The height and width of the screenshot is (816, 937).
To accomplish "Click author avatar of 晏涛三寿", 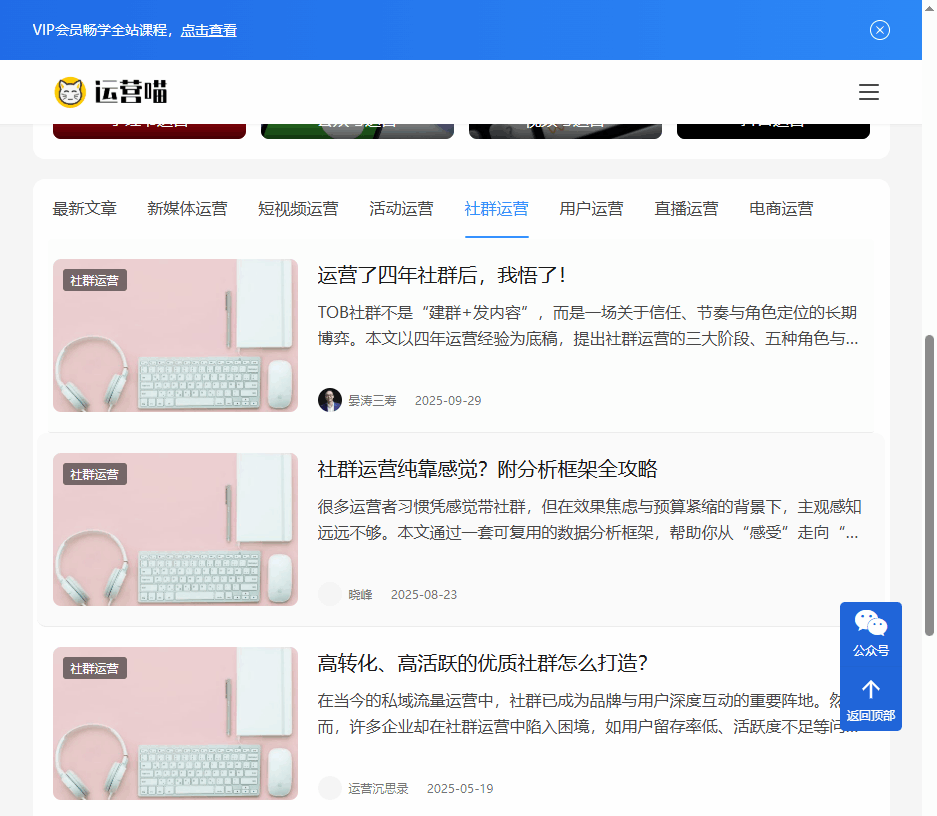I will (328, 399).
